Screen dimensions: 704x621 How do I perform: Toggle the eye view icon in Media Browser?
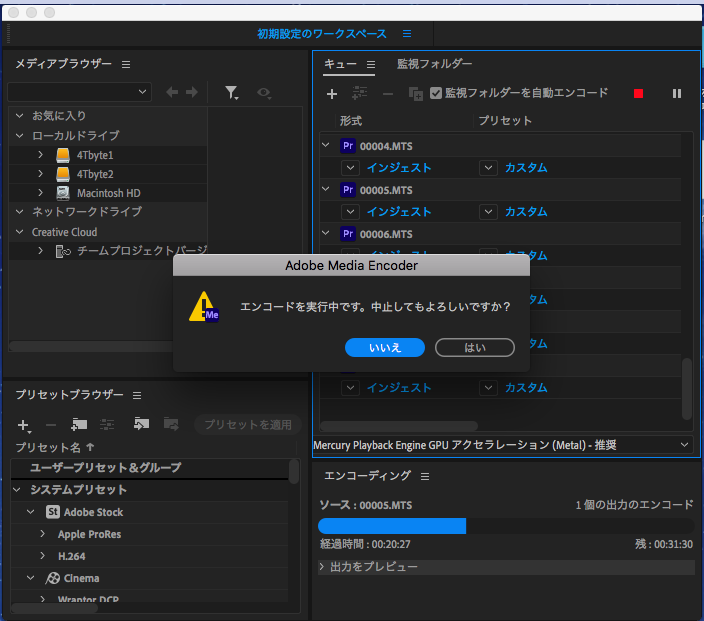point(264,93)
